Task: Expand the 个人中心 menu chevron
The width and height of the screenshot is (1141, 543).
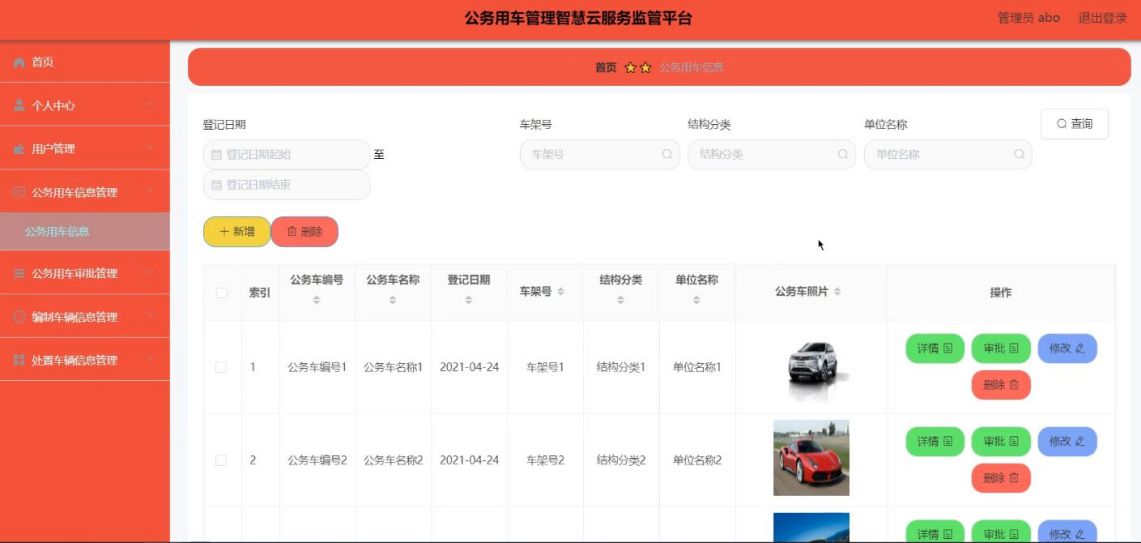Action: 150,105
